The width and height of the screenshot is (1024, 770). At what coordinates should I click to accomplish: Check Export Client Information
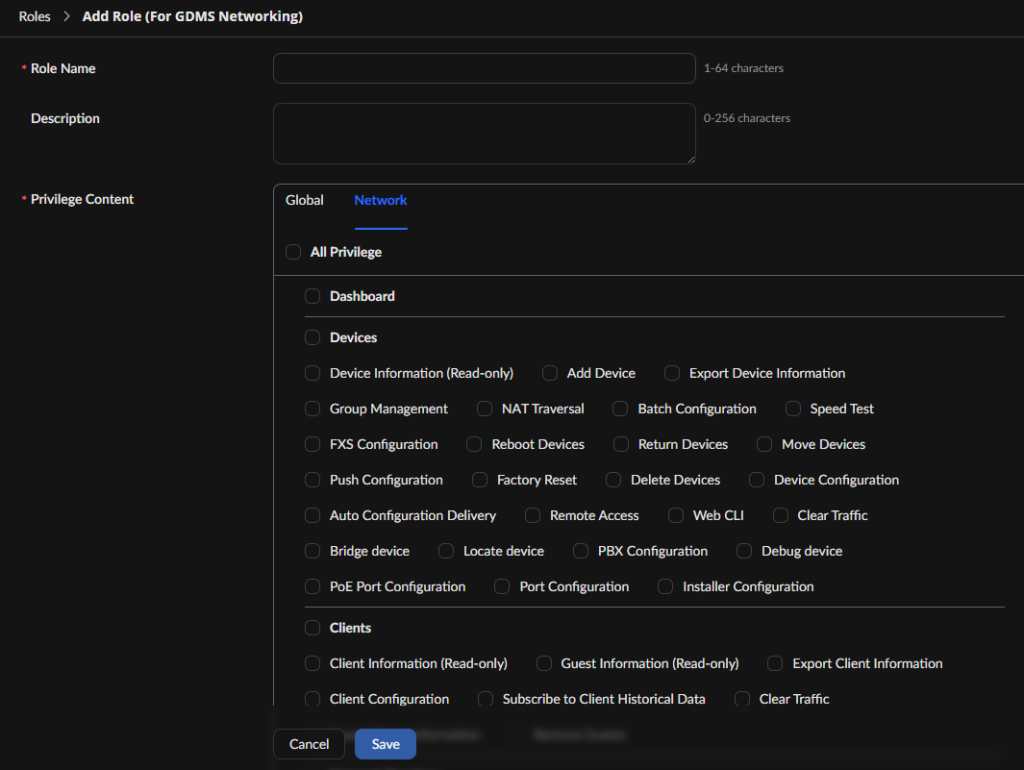[x=775, y=664]
